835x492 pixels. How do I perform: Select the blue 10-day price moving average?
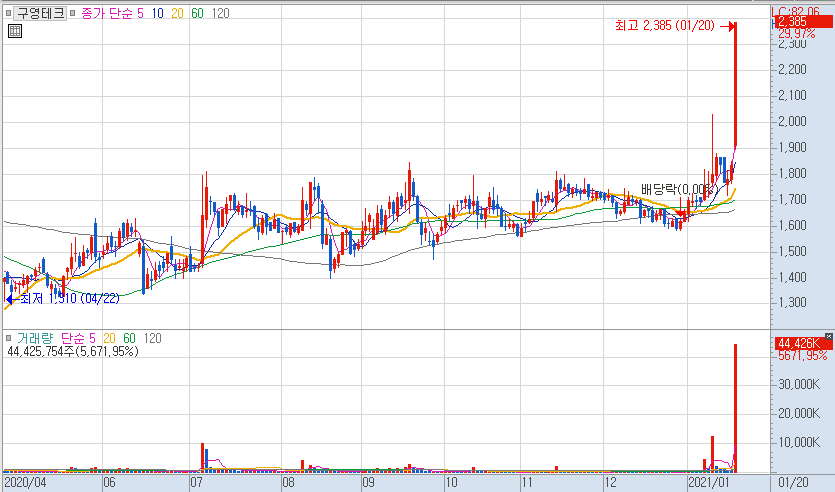pyautogui.click(x=158, y=13)
